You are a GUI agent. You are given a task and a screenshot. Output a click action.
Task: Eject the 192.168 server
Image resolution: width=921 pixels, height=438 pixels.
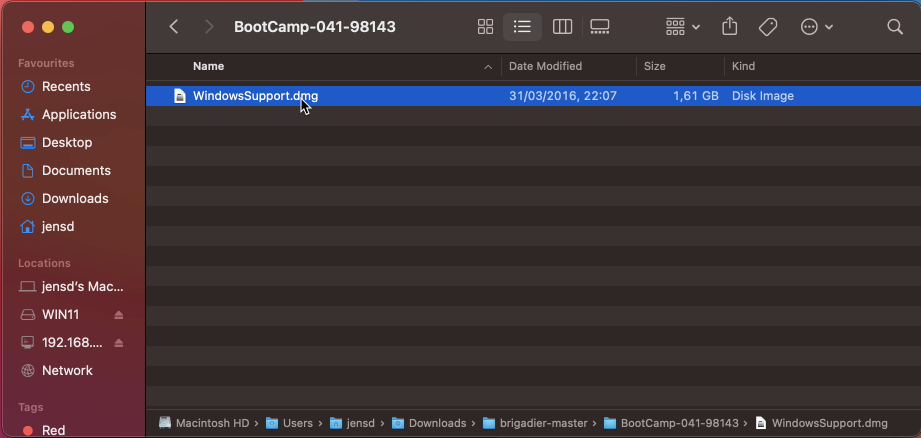point(119,343)
